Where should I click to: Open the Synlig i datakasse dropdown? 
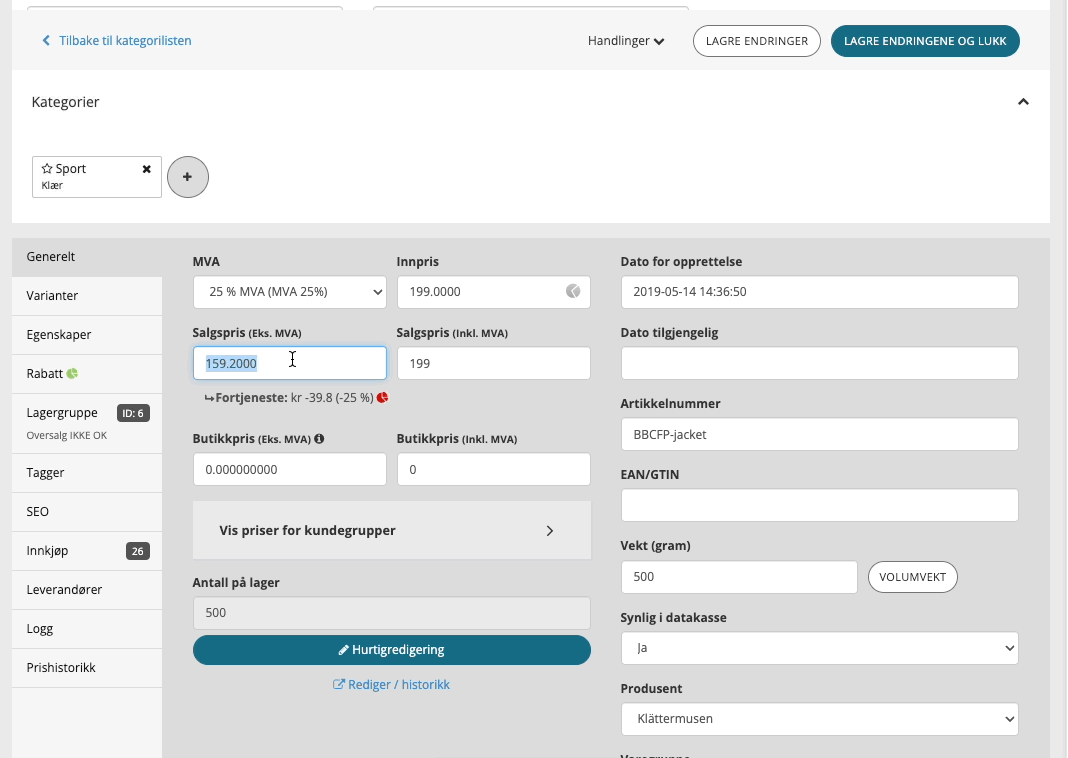tap(819, 648)
